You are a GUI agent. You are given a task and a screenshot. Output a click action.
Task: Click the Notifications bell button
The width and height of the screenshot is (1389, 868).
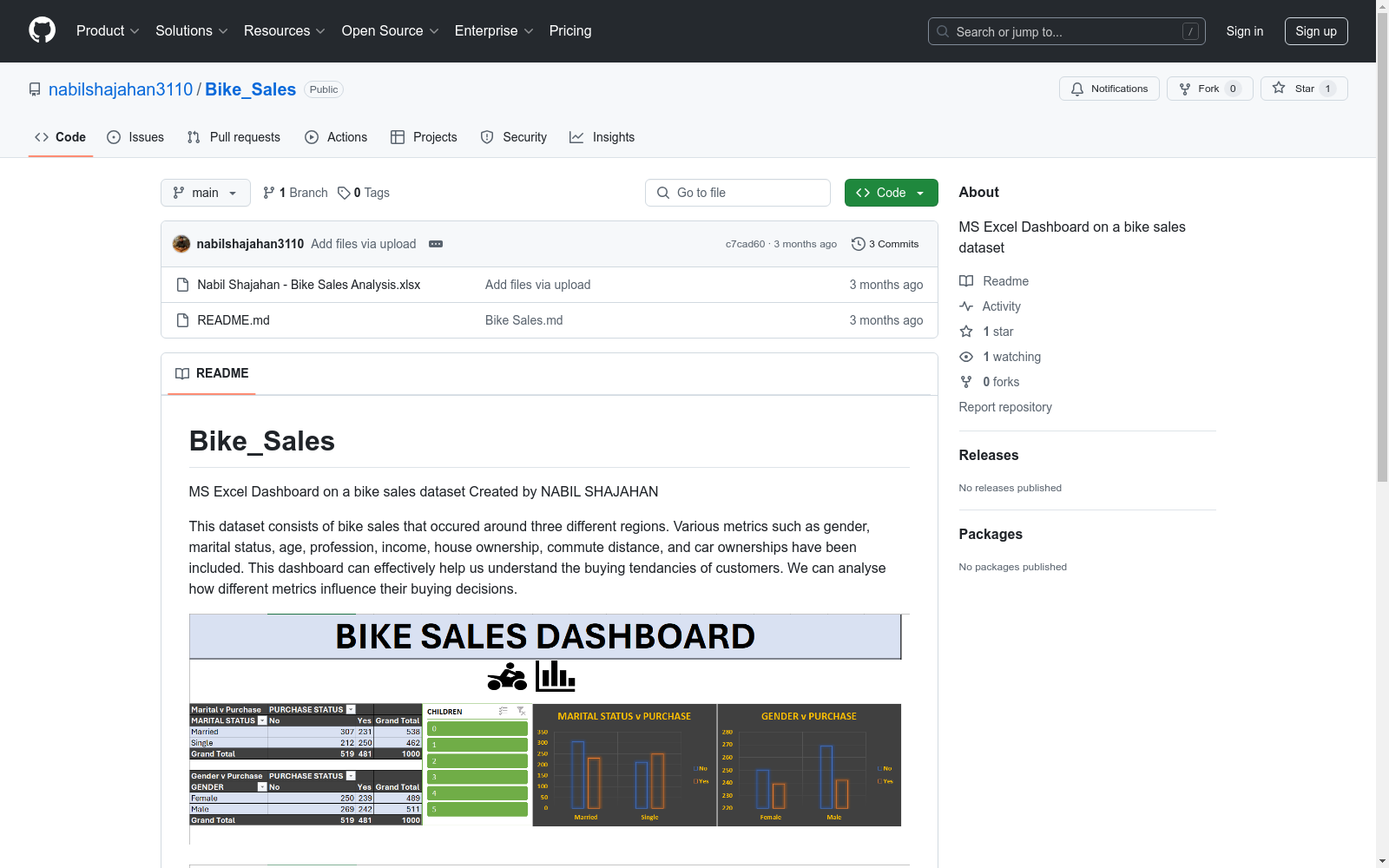click(1109, 89)
